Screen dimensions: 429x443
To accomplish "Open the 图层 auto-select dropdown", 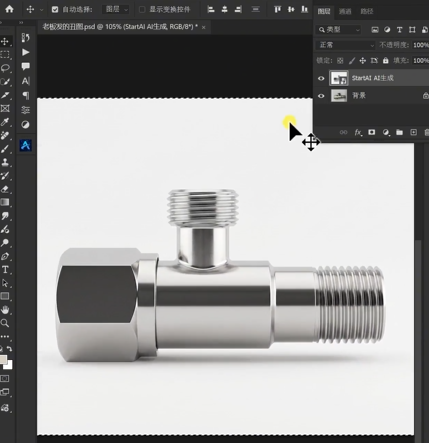I will pyautogui.click(x=116, y=9).
